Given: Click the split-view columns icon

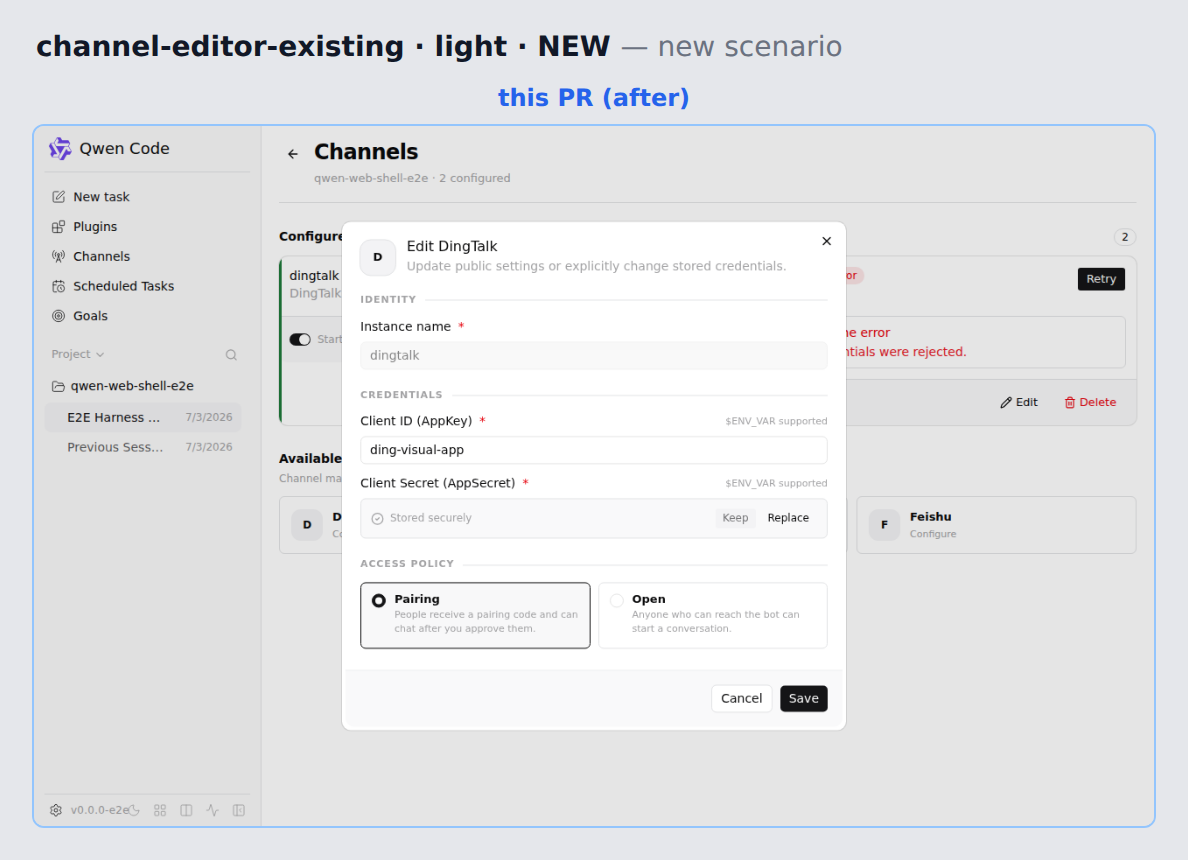Looking at the screenshot, I should (x=186, y=810).
